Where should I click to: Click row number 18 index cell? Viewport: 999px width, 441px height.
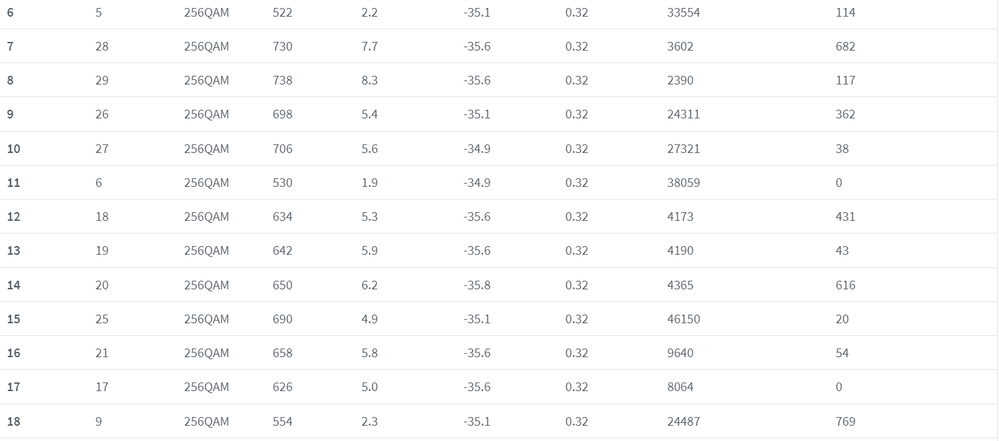(x=13, y=421)
